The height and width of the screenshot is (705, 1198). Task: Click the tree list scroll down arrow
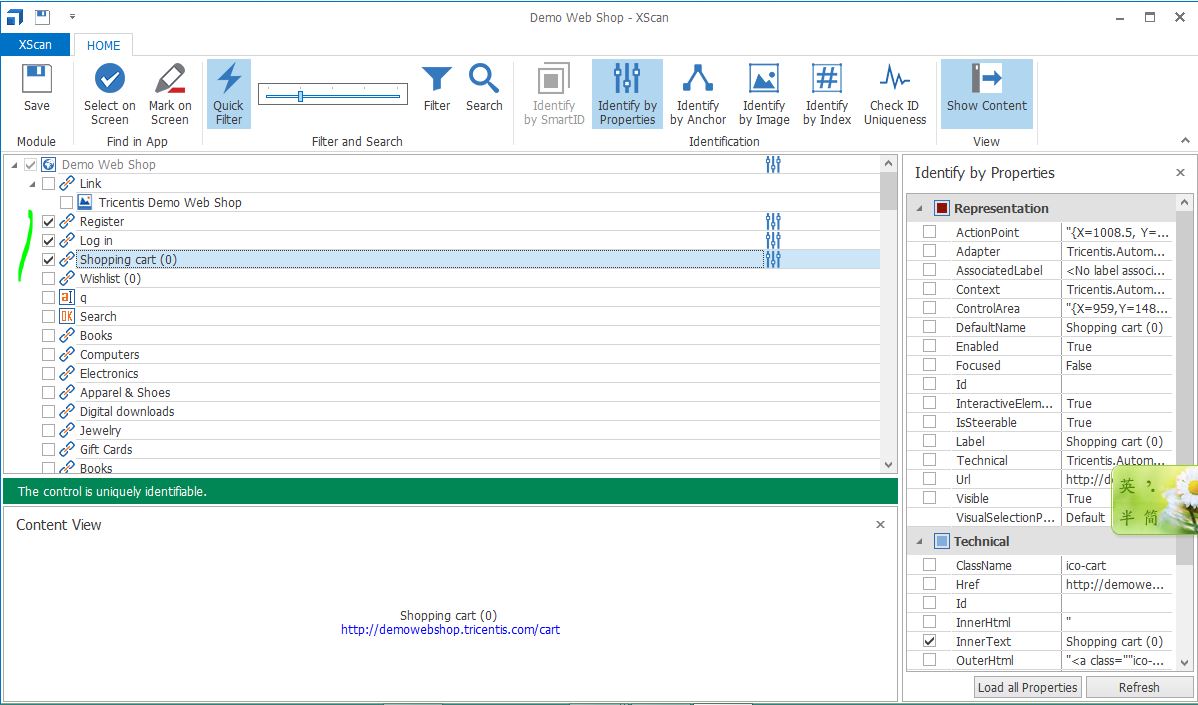click(x=888, y=464)
